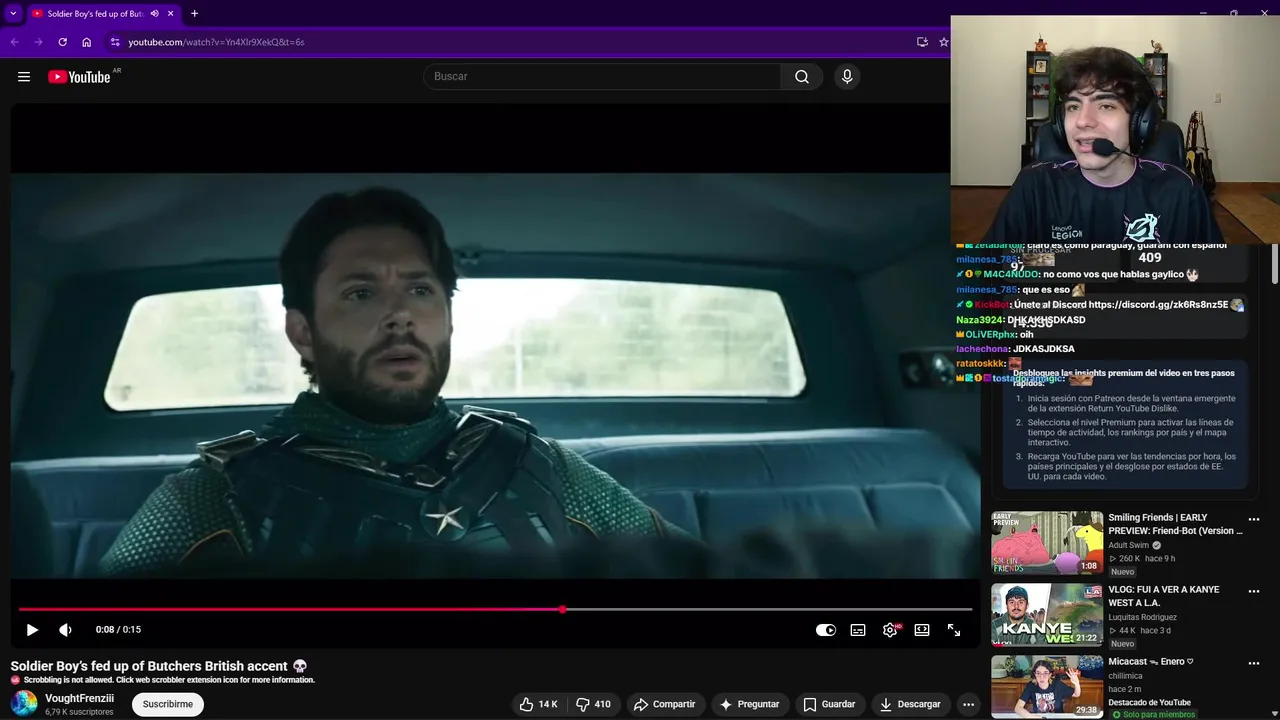Enter fullscreen mode
This screenshot has width=1280, height=720.
click(954, 630)
